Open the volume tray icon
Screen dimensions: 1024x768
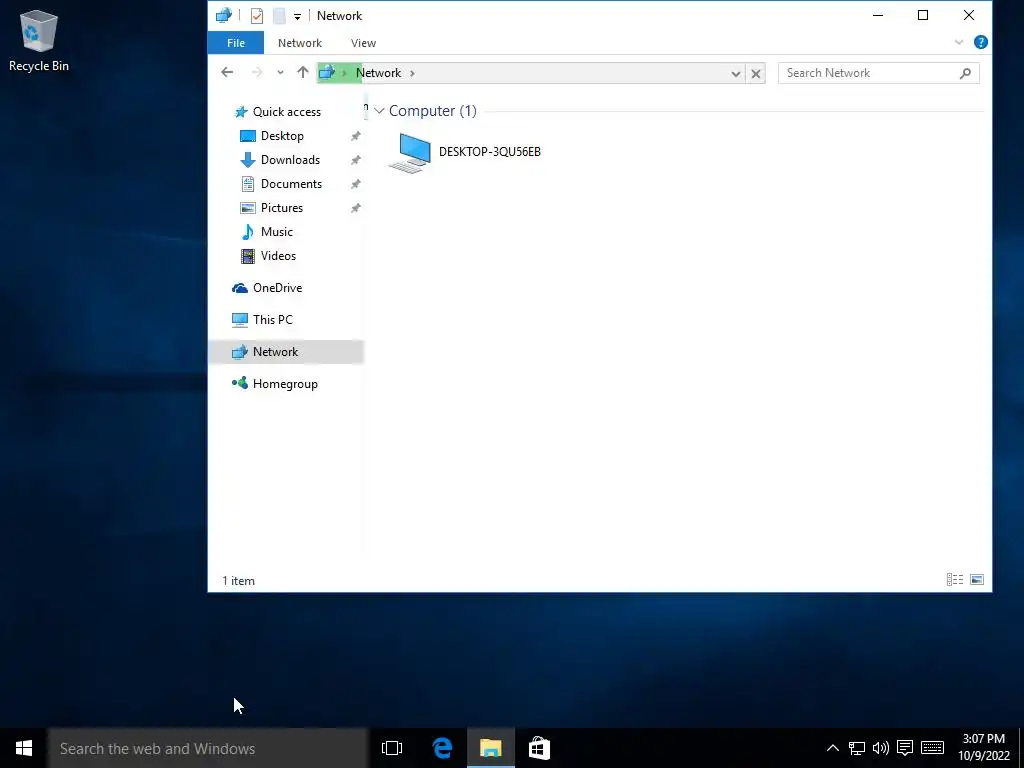tap(880, 748)
